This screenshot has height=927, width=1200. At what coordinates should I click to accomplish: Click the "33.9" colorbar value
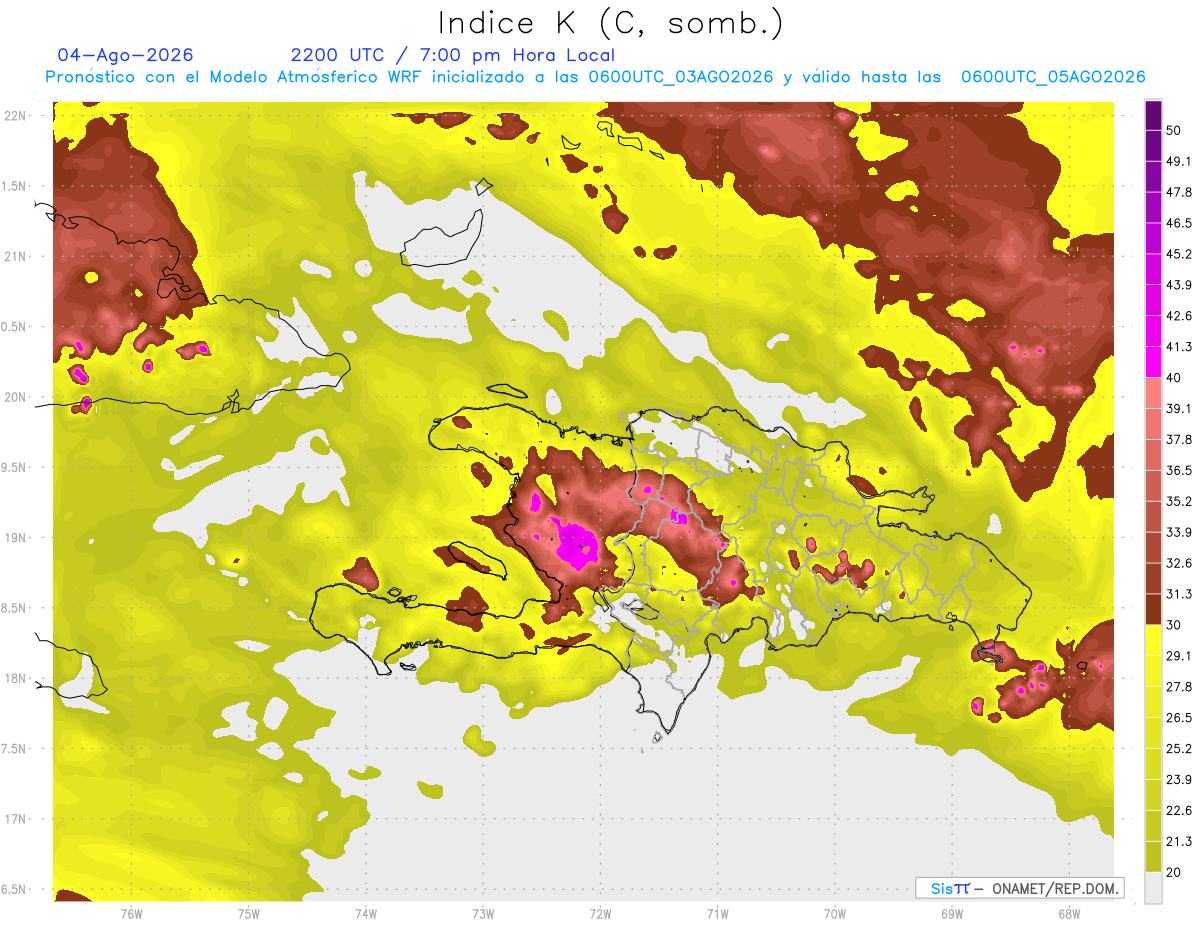[x=1179, y=532]
